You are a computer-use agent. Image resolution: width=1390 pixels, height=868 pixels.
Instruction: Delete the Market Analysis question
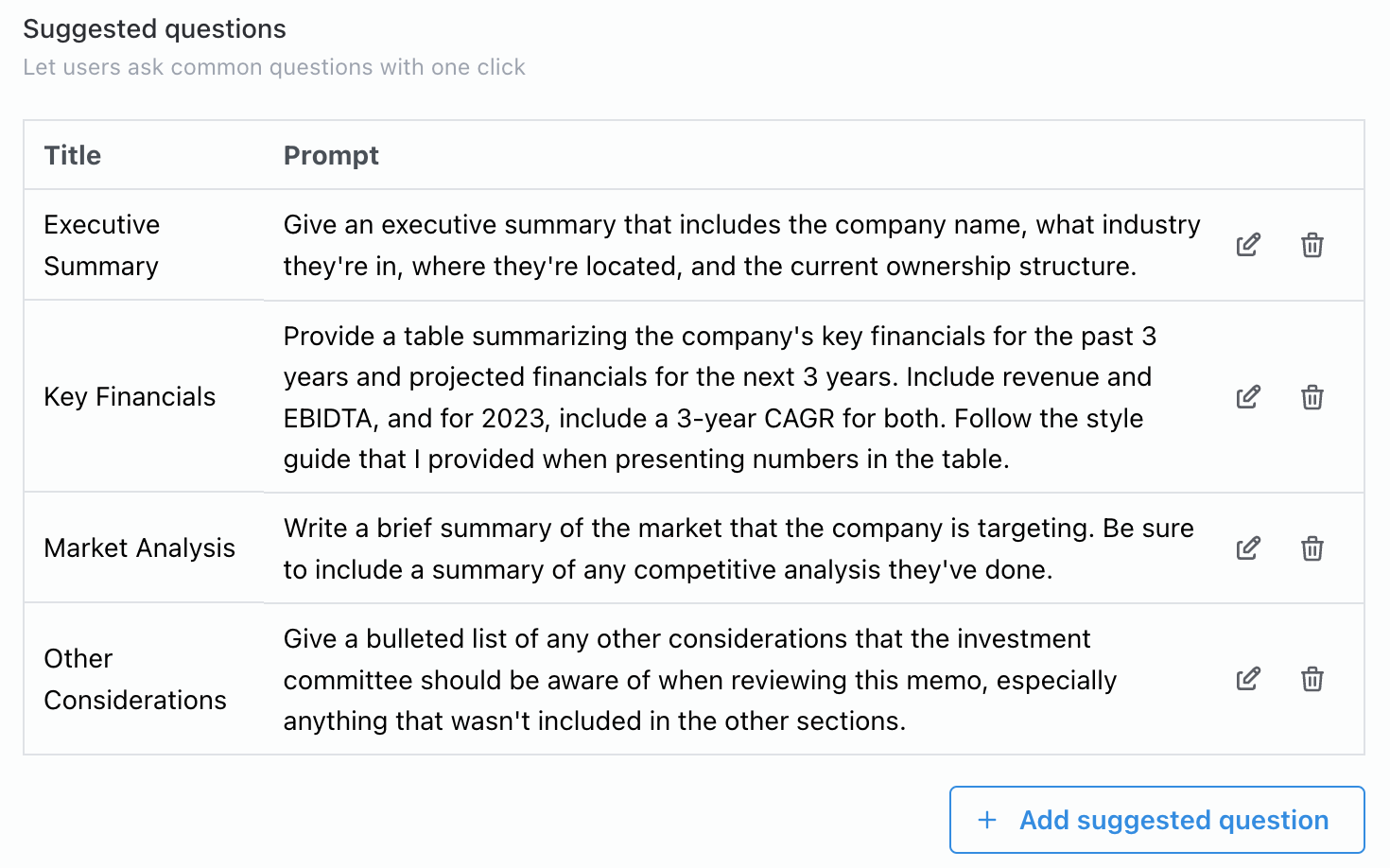pos(1312,548)
